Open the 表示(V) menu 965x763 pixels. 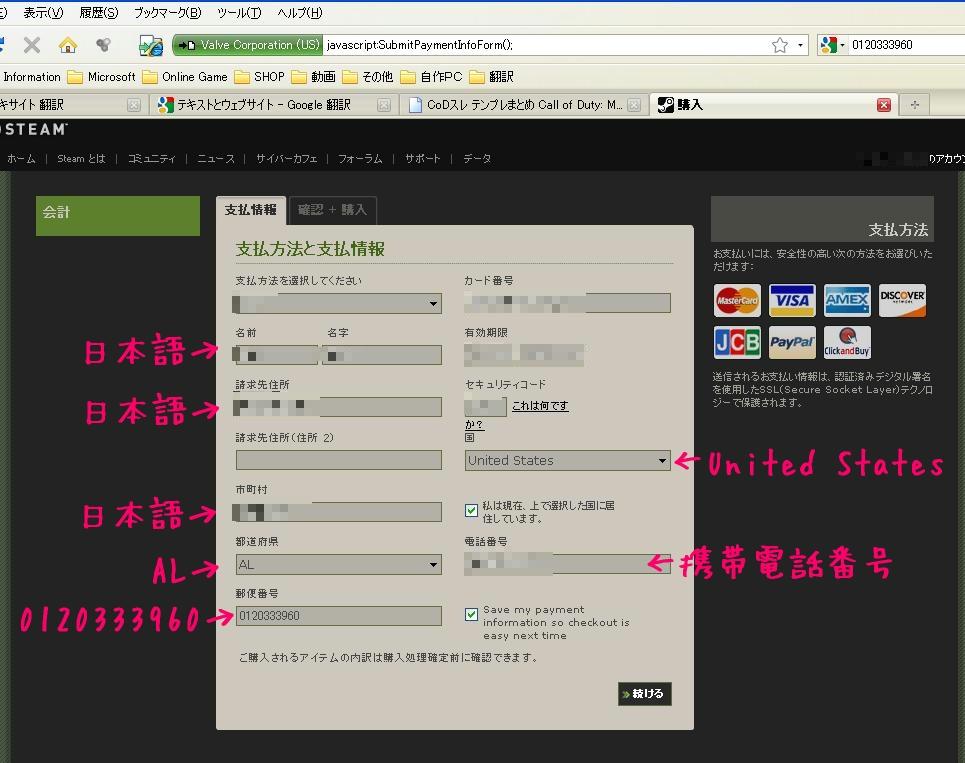pos(43,12)
